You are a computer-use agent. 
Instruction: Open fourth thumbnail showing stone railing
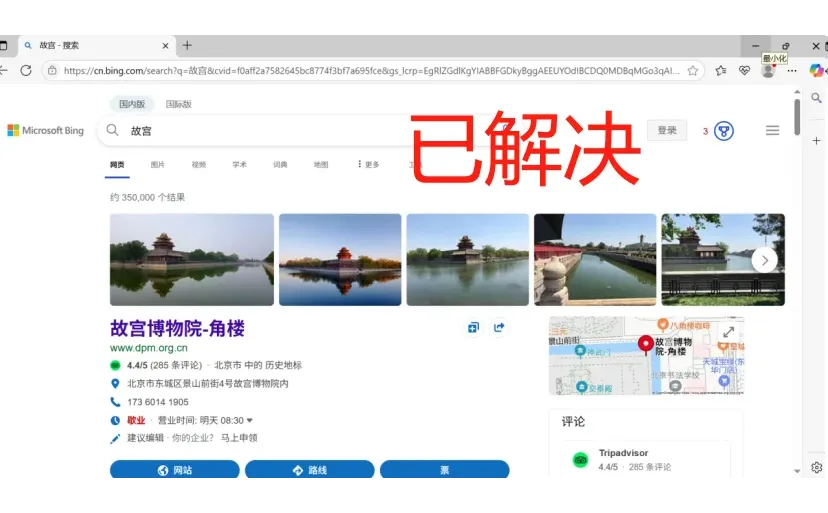[x=595, y=259]
